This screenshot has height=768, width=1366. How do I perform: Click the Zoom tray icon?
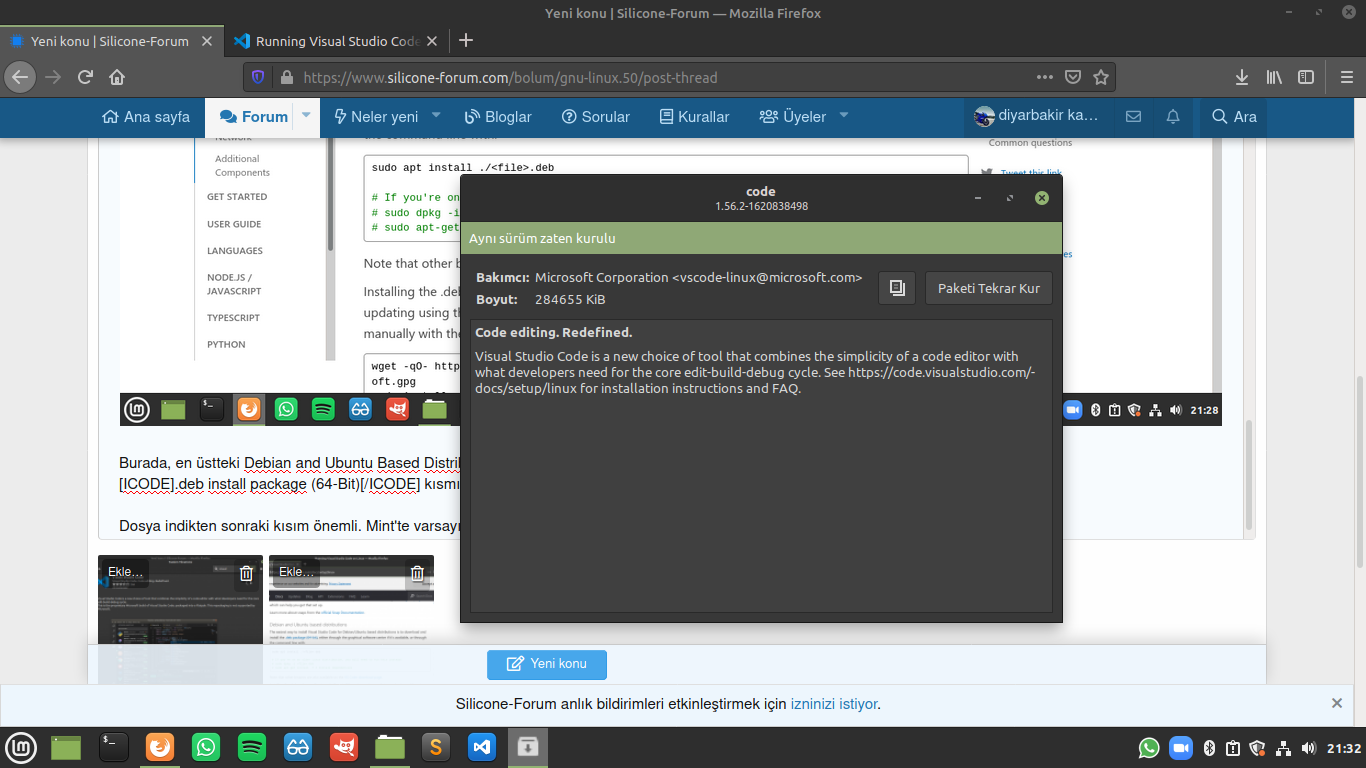[x=1181, y=748]
